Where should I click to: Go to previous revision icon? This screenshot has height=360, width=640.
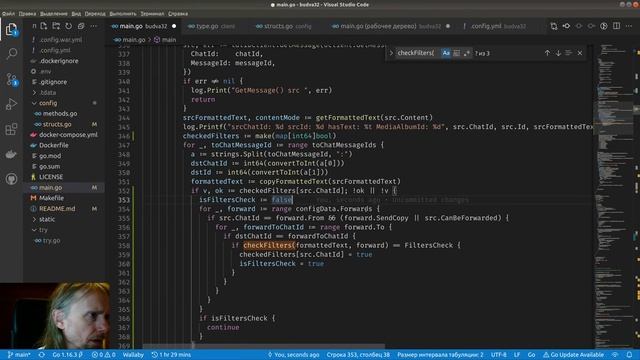[579, 26]
